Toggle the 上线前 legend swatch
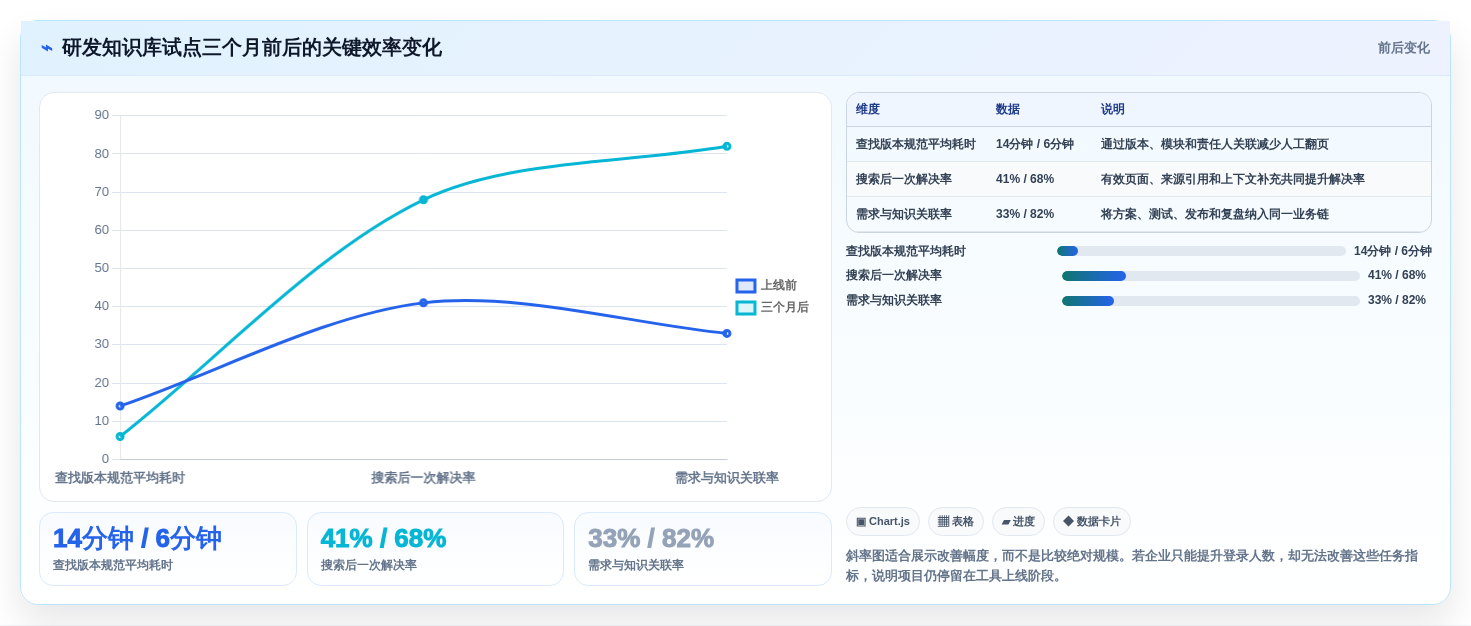The width and height of the screenshot is (1471, 626). point(746,286)
